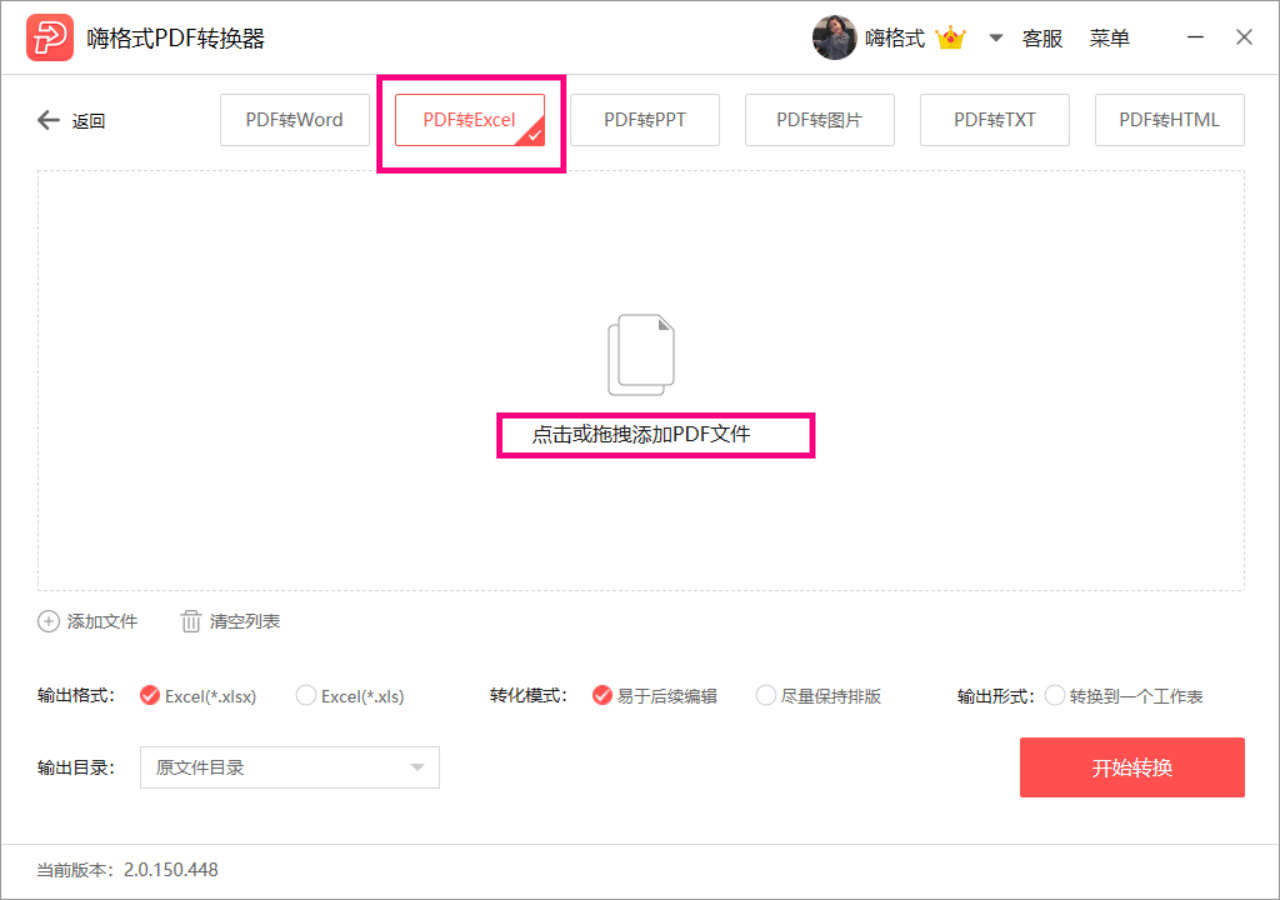1280x900 pixels.
Task: Choose the PDF转TXT tab
Action: pyautogui.click(x=995, y=120)
